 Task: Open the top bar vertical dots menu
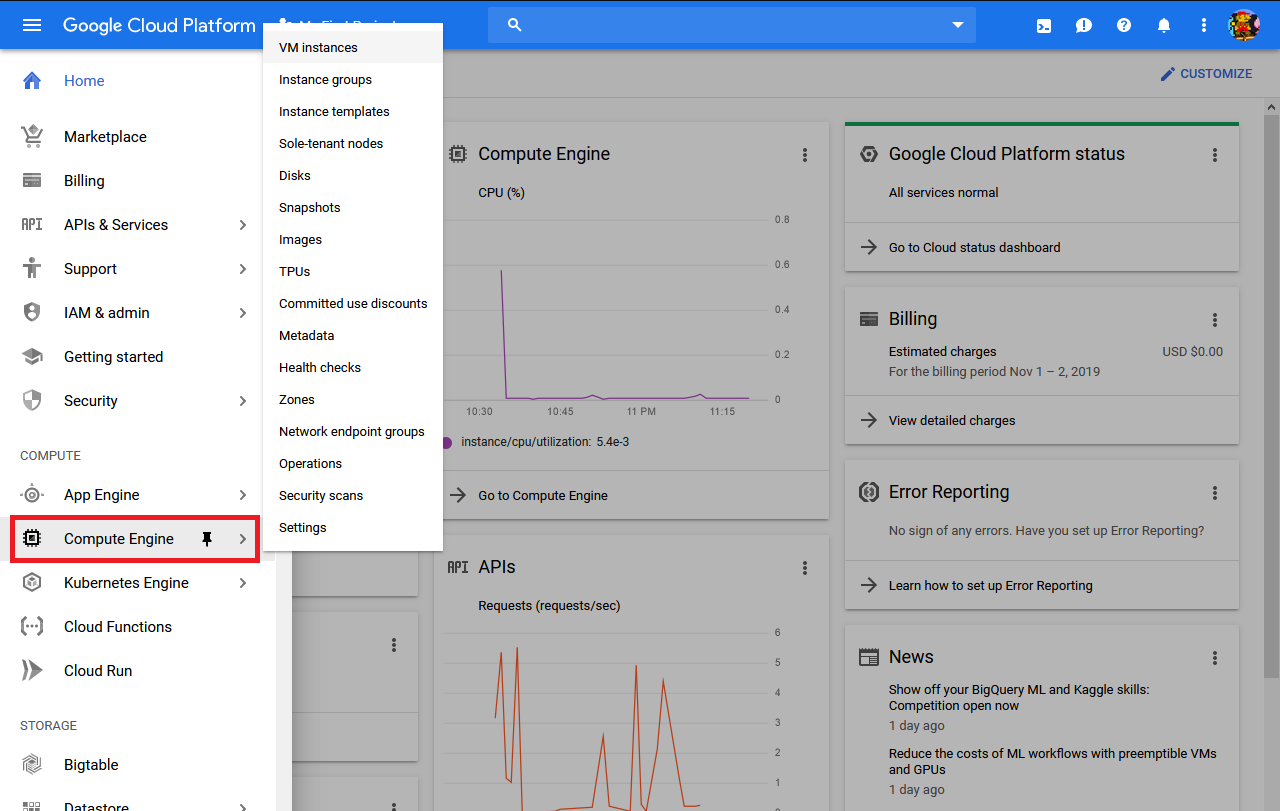[1204, 25]
